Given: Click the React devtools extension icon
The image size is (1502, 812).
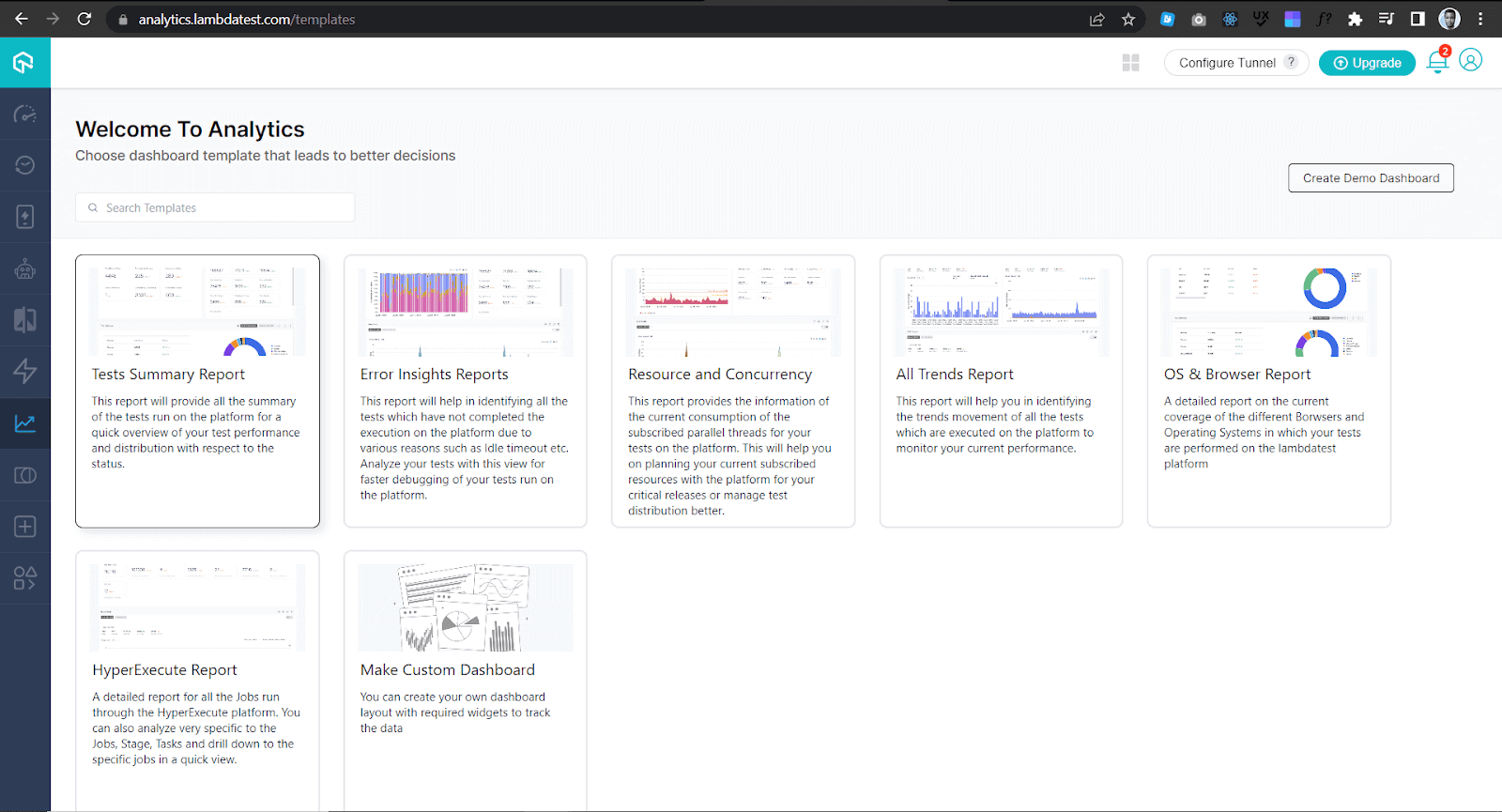Looking at the screenshot, I should coord(1230,19).
